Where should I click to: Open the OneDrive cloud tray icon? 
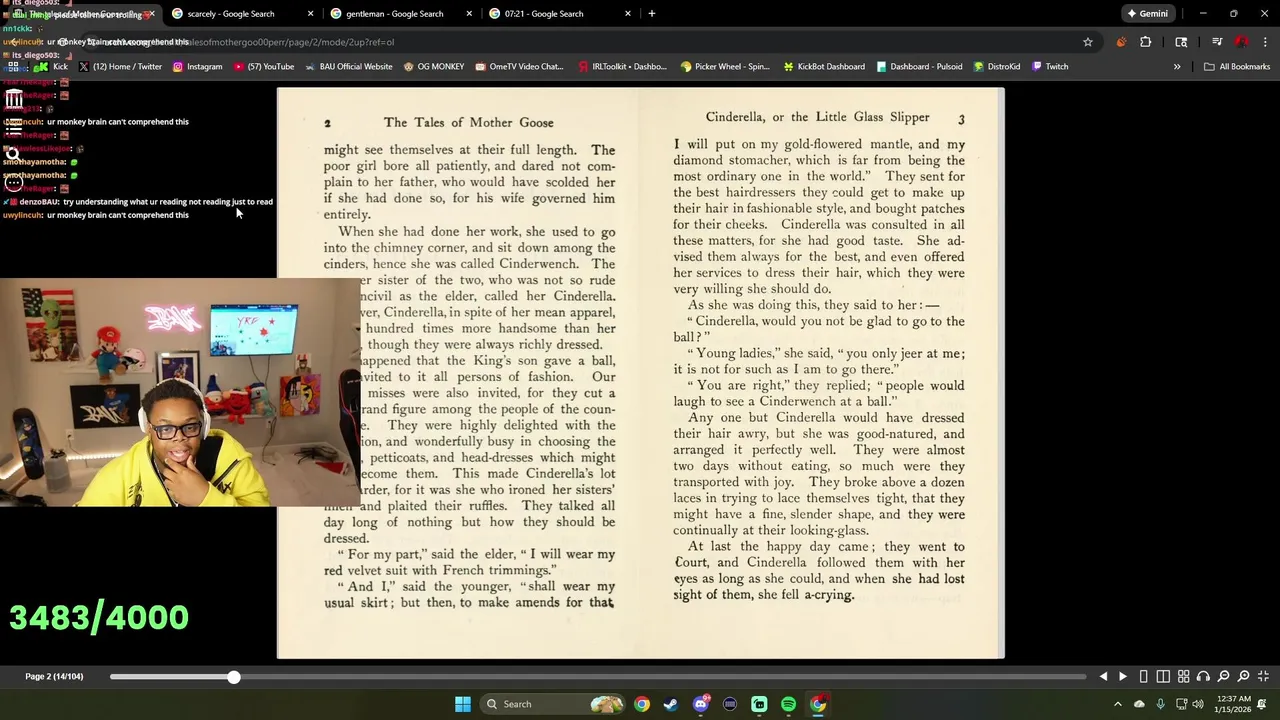click(x=1139, y=704)
